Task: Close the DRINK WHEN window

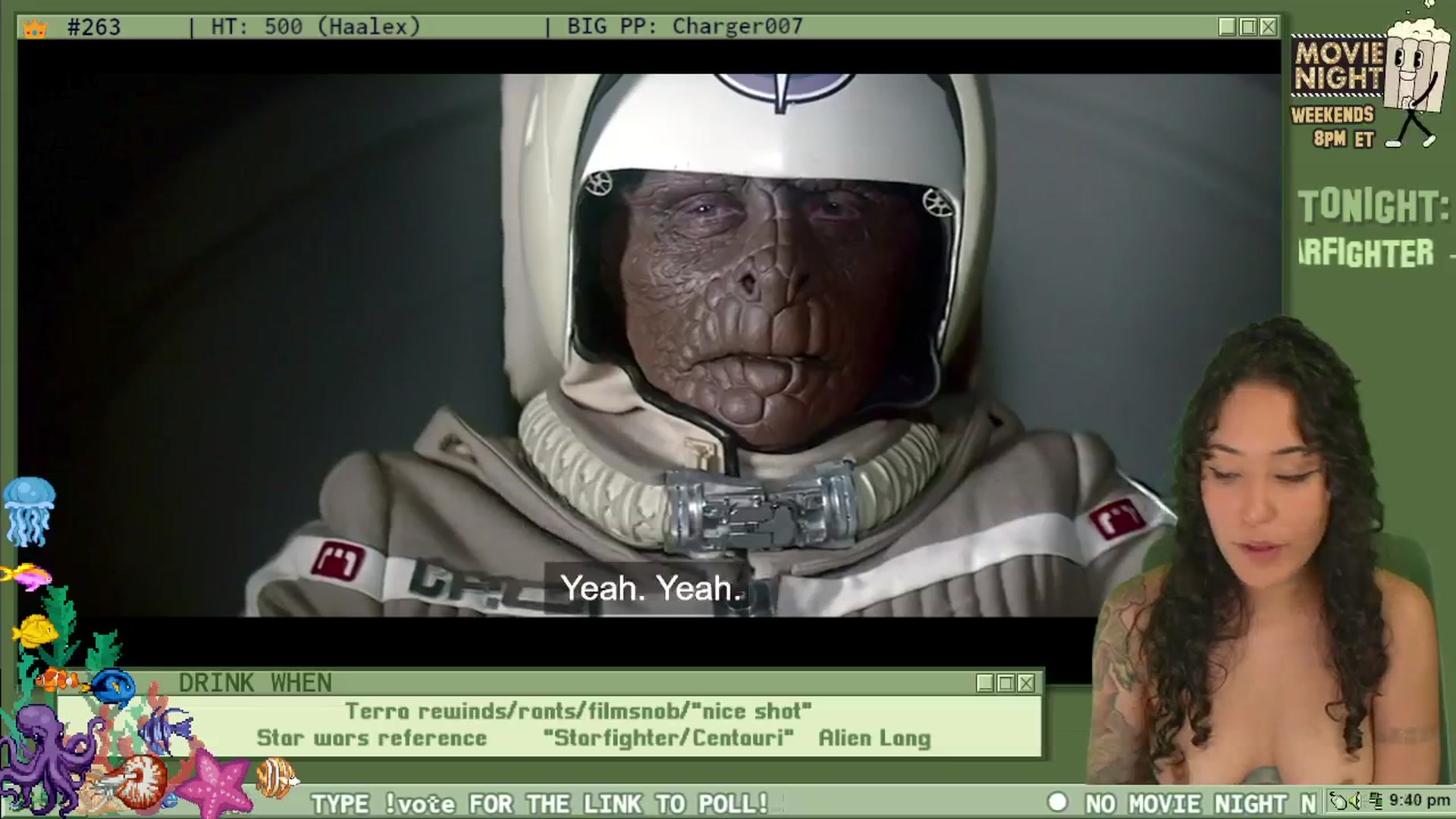Action: click(x=1026, y=683)
